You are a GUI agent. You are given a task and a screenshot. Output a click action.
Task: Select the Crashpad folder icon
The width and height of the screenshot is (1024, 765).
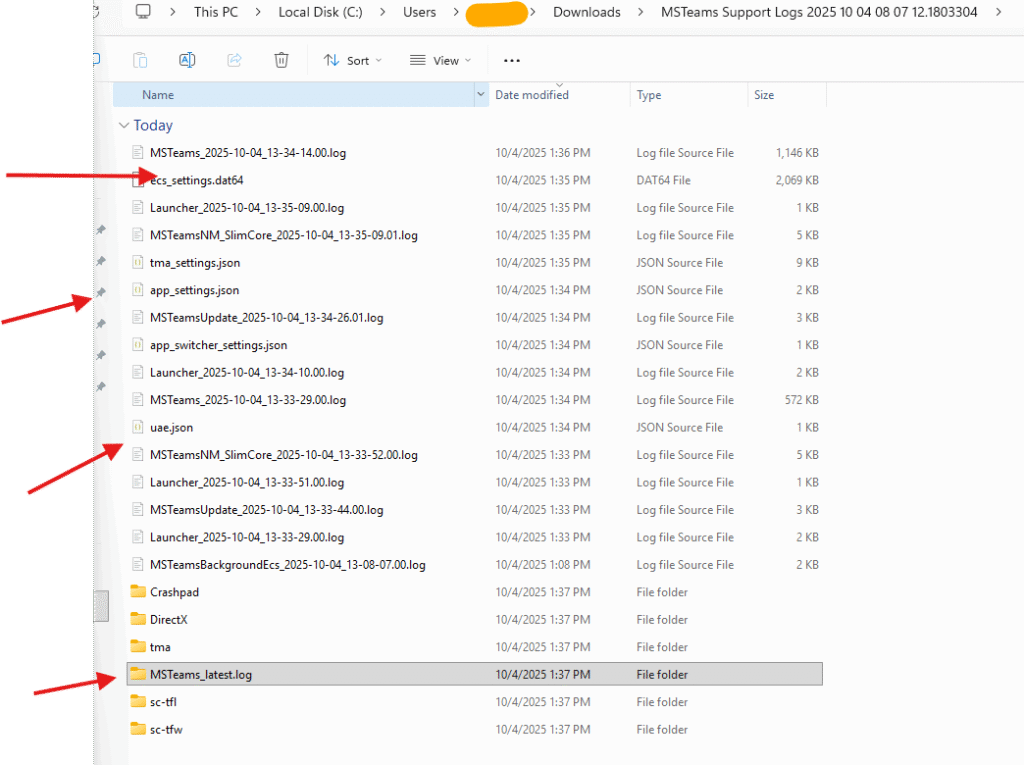click(138, 592)
